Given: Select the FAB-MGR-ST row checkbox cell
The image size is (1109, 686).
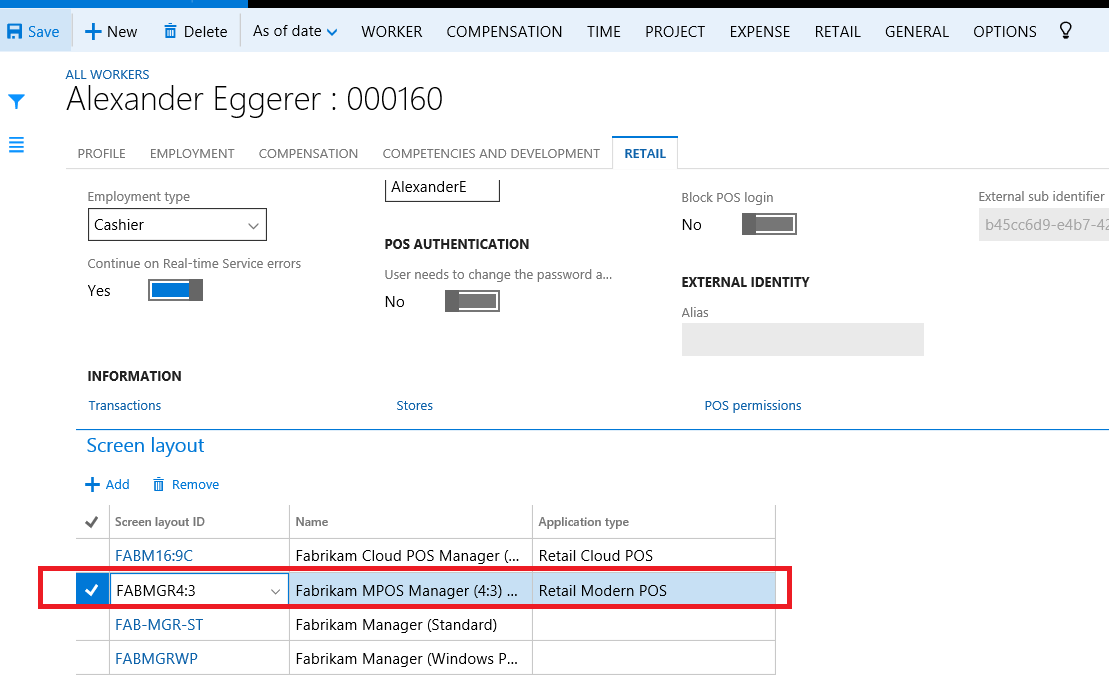Looking at the screenshot, I should point(93,624).
